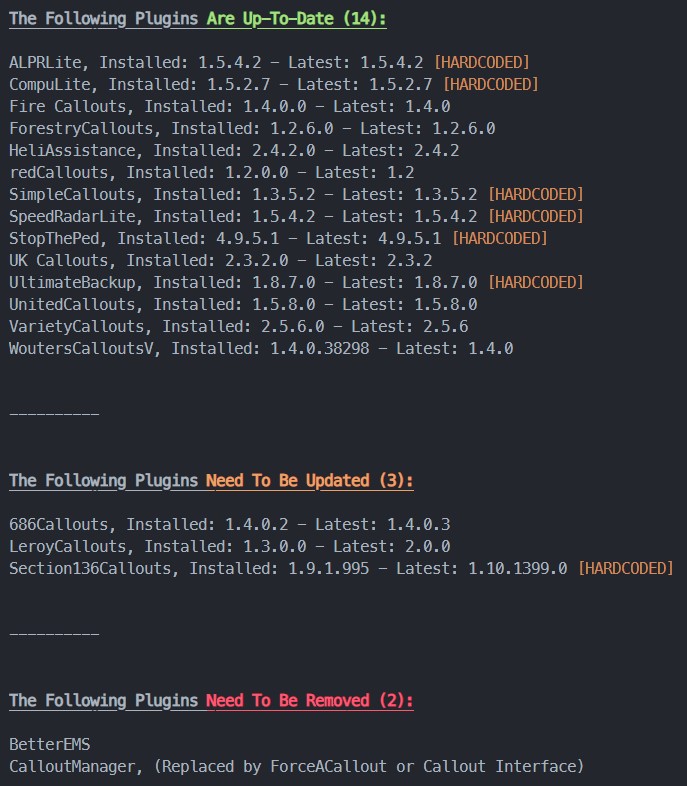Select the ForestryCallouts plugin entry

point(252,128)
